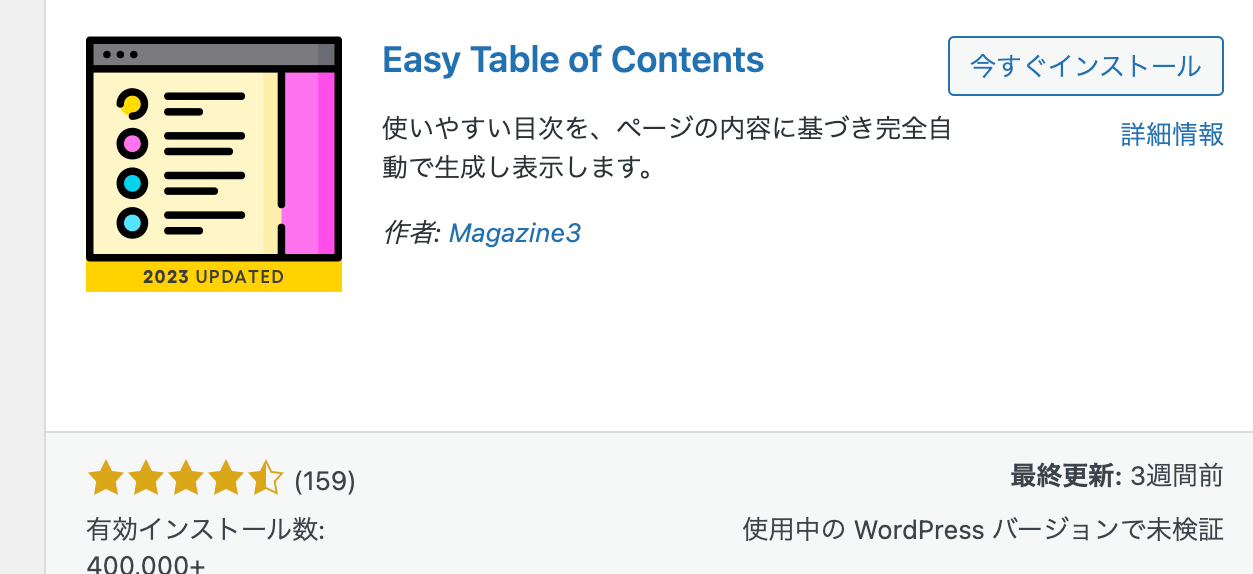Image resolution: width=1253 pixels, height=574 pixels.
Task: Click the 今すぐインストール button
Action: pos(1086,66)
